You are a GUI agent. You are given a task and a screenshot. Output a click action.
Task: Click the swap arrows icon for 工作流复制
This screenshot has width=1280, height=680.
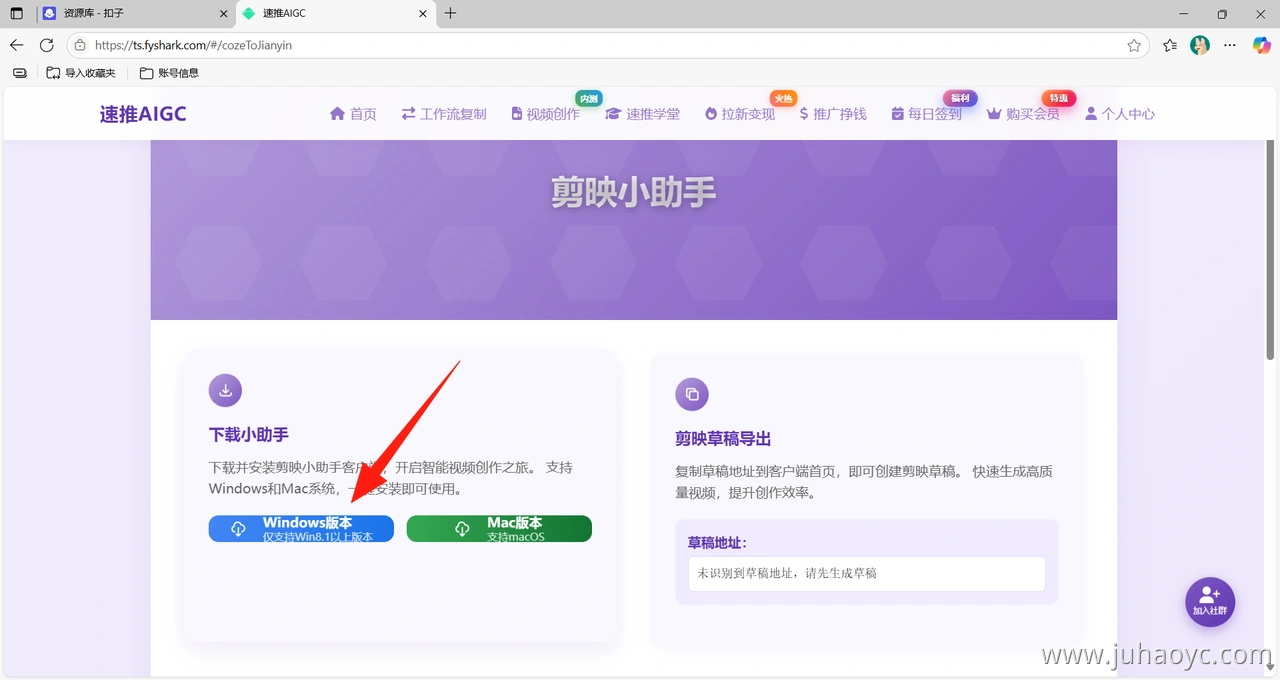(408, 114)
